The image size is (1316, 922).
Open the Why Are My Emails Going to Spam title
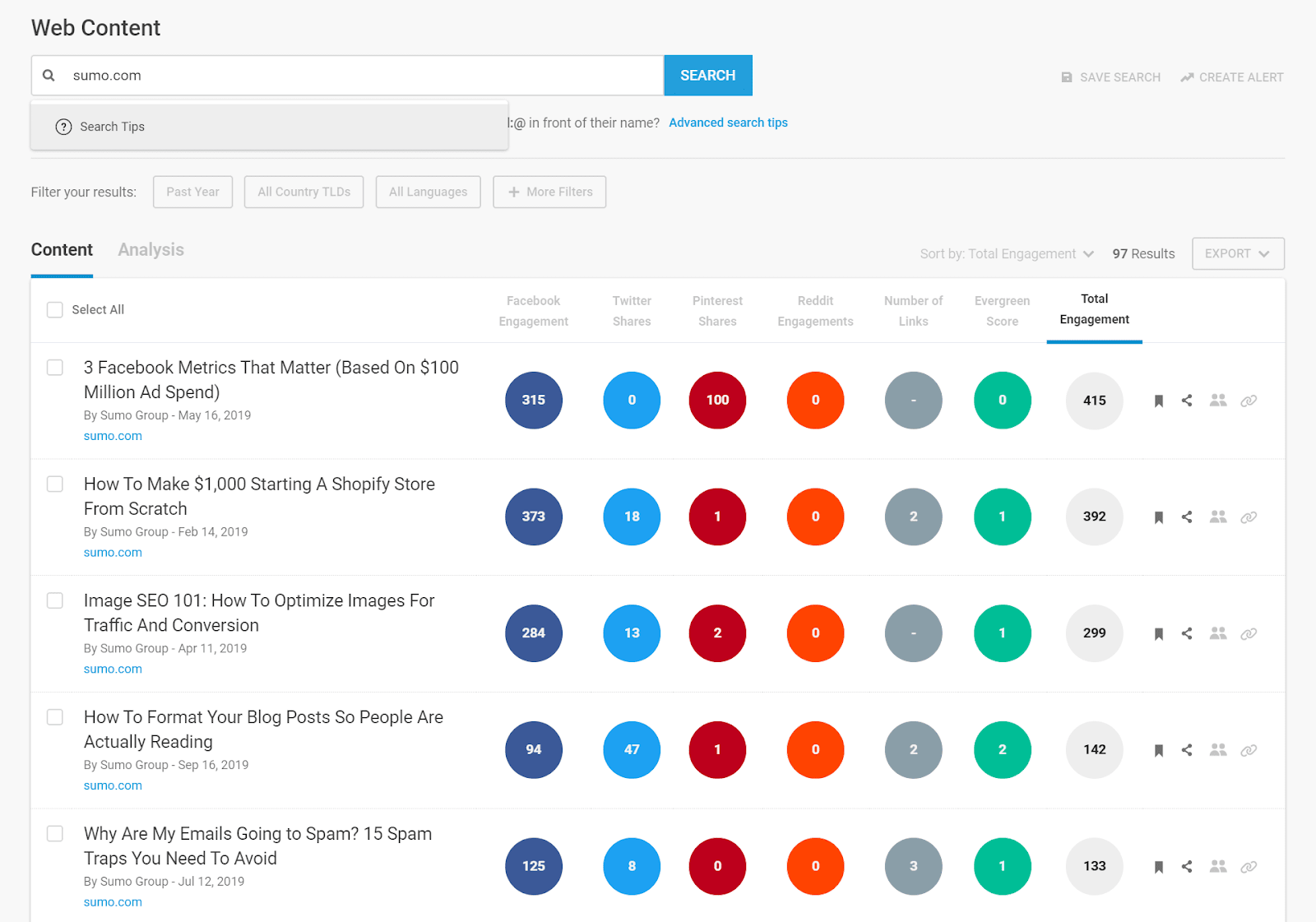tap(257, 846)
